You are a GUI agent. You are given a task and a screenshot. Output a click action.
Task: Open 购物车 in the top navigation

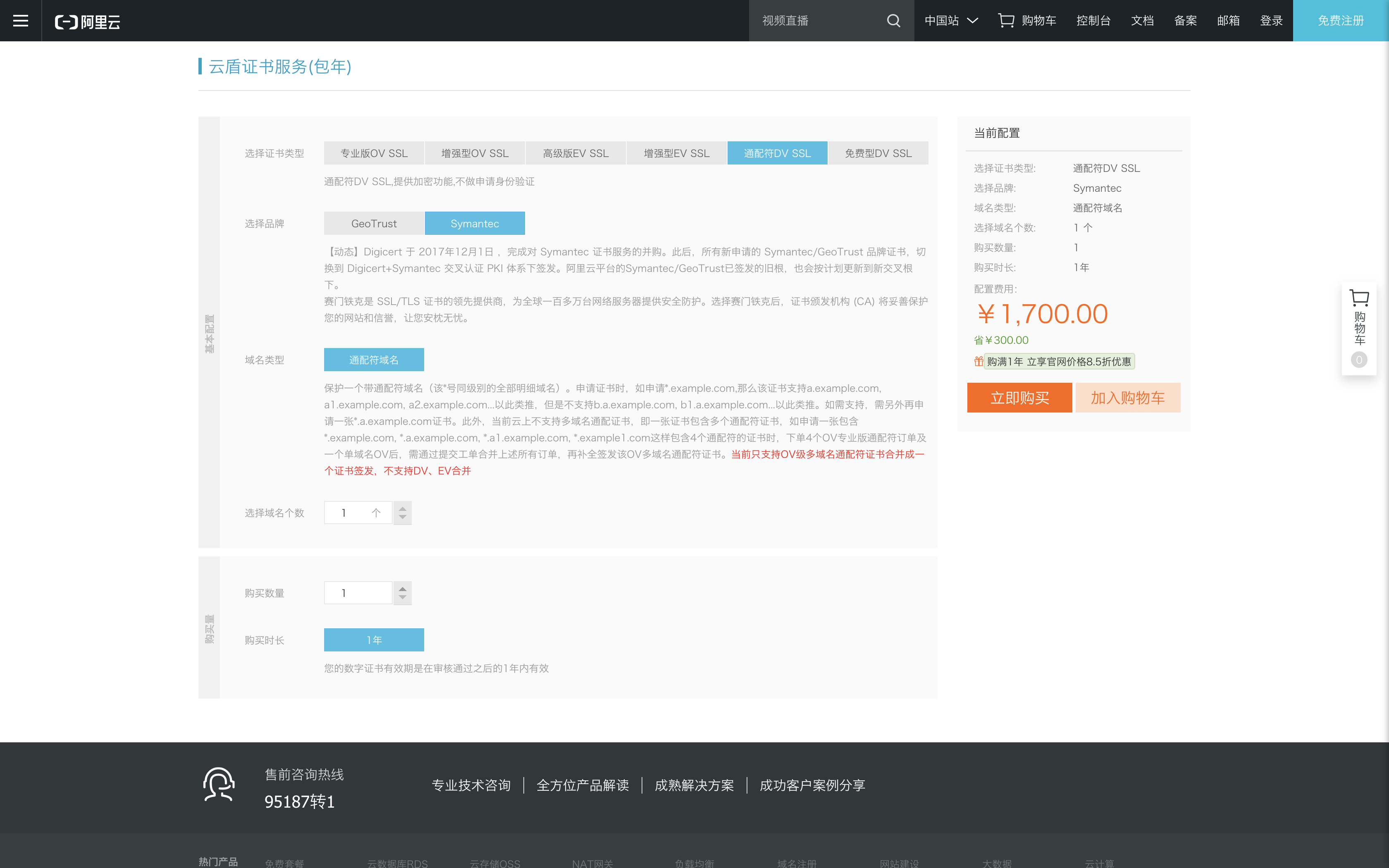(x=1038, y=21)
